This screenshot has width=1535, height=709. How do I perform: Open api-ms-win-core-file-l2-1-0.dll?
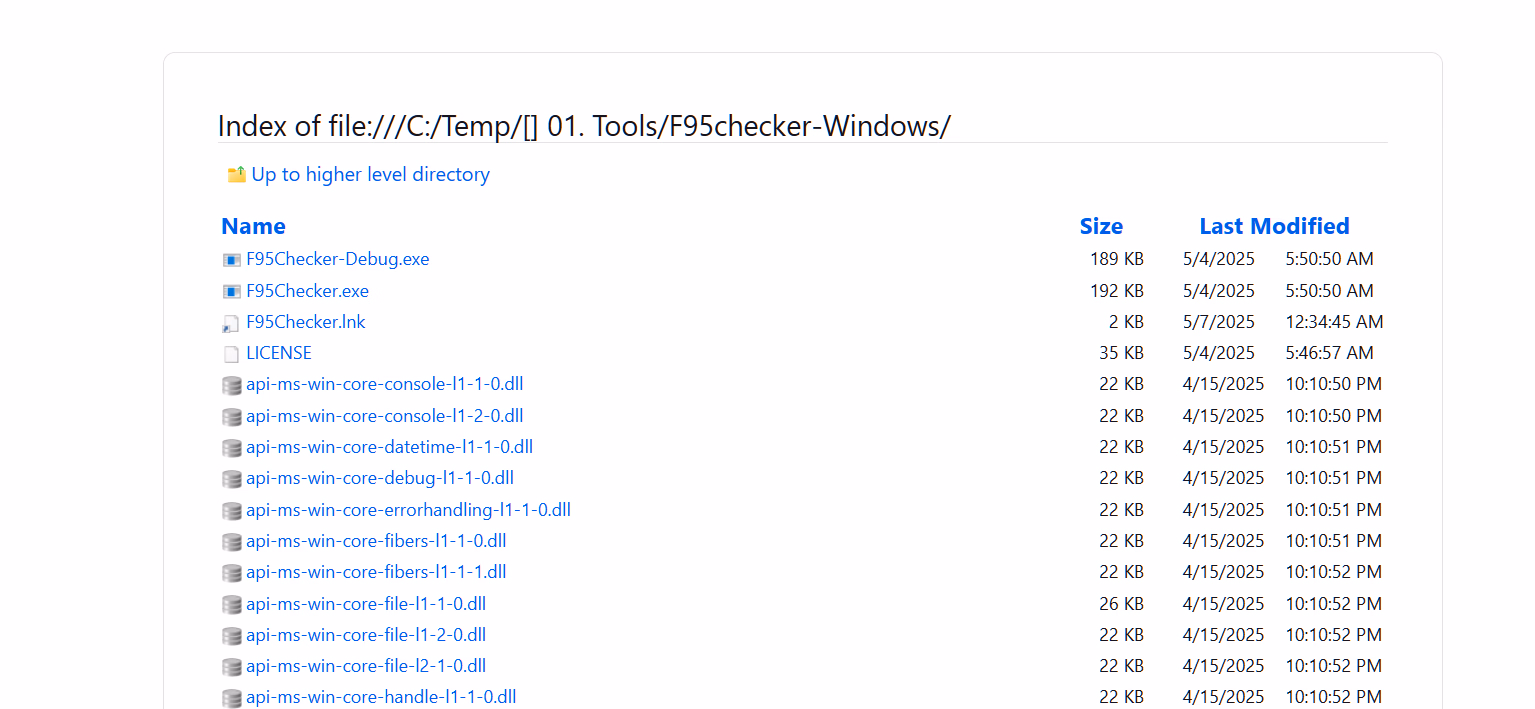(366, 666)
